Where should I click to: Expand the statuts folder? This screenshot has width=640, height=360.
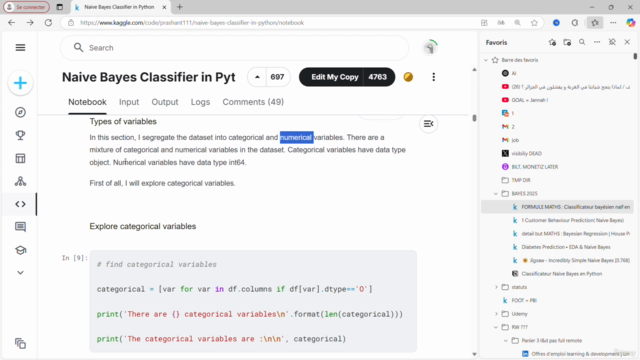pos(496,287)
